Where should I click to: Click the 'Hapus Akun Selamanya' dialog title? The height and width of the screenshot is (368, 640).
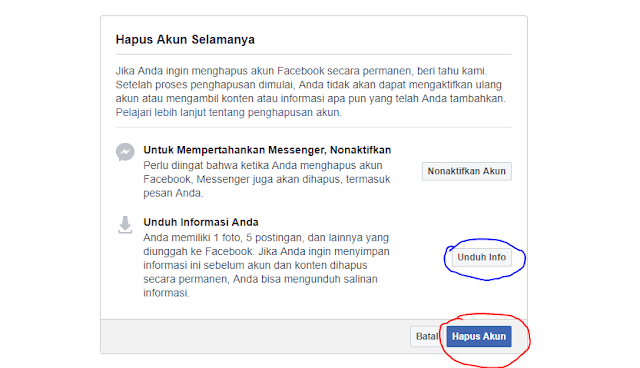pyautogui.click(x=185, y=40)
